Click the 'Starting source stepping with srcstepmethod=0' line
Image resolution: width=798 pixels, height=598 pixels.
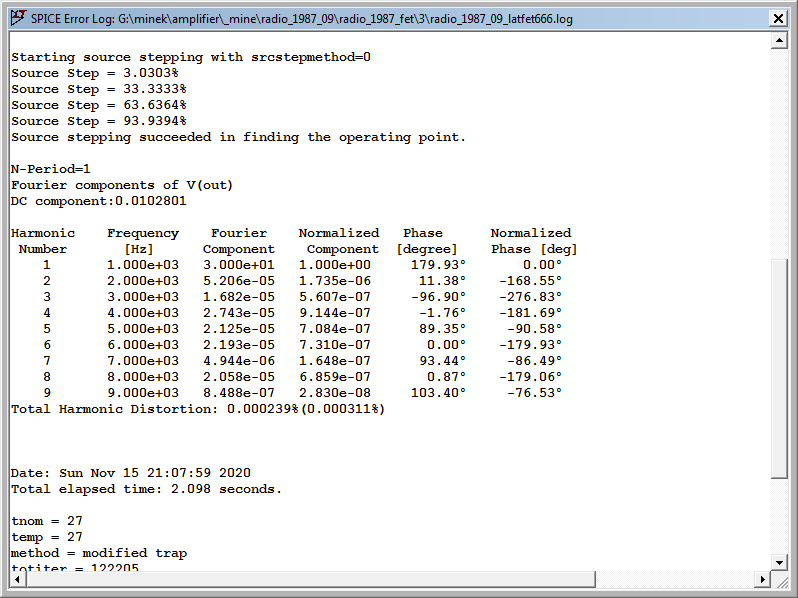coord(191,57)
